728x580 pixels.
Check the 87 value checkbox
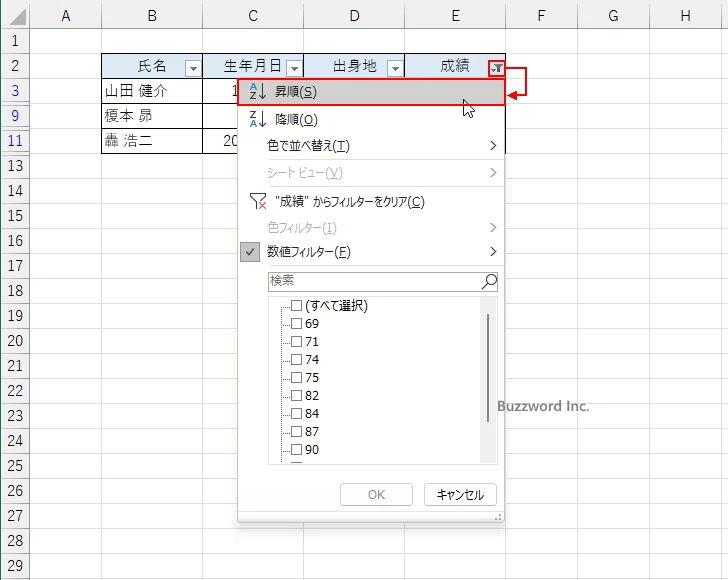(x=296, y=431)
